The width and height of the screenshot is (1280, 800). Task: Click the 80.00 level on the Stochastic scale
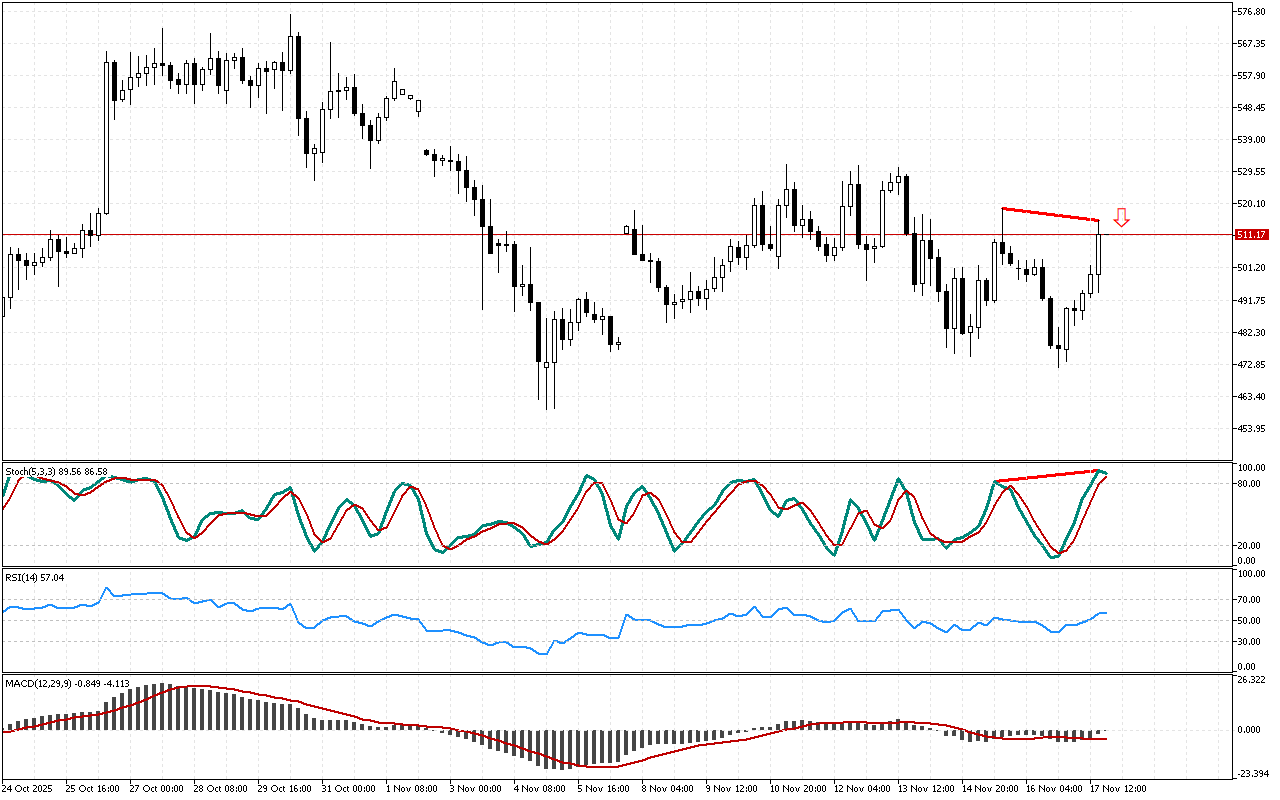[x=1249, y=484]
